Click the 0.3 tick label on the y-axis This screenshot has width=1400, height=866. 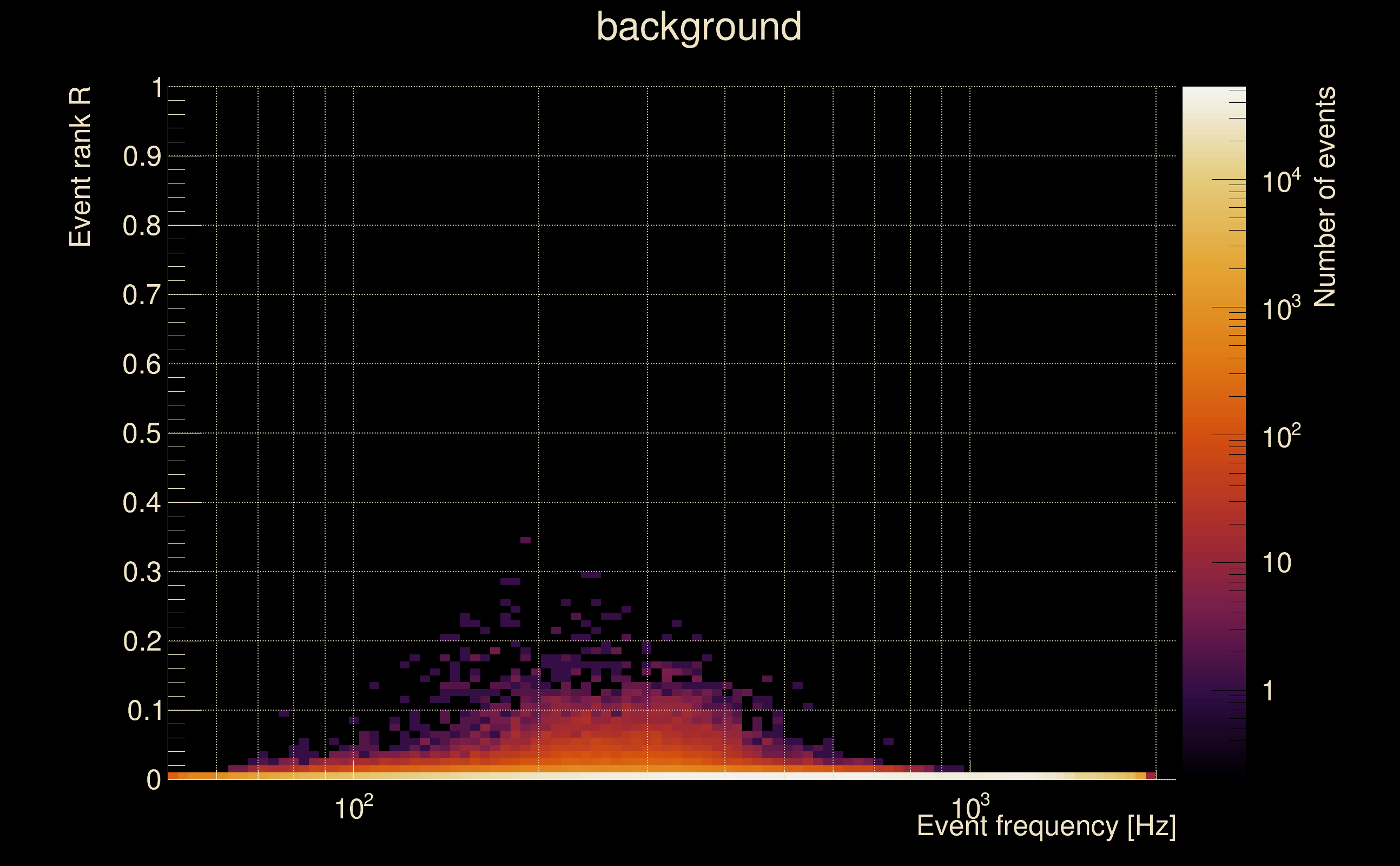point(142,572)
